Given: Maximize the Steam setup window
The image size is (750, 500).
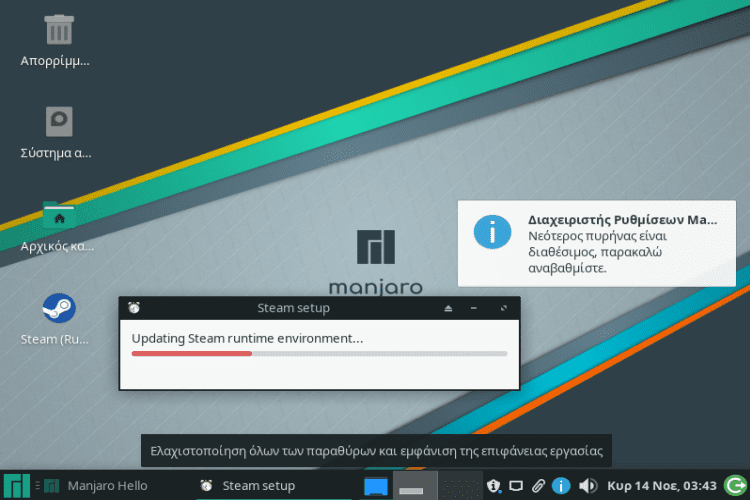Looking at the screenshot, I should pyautogui.click(x=504, y=308).
